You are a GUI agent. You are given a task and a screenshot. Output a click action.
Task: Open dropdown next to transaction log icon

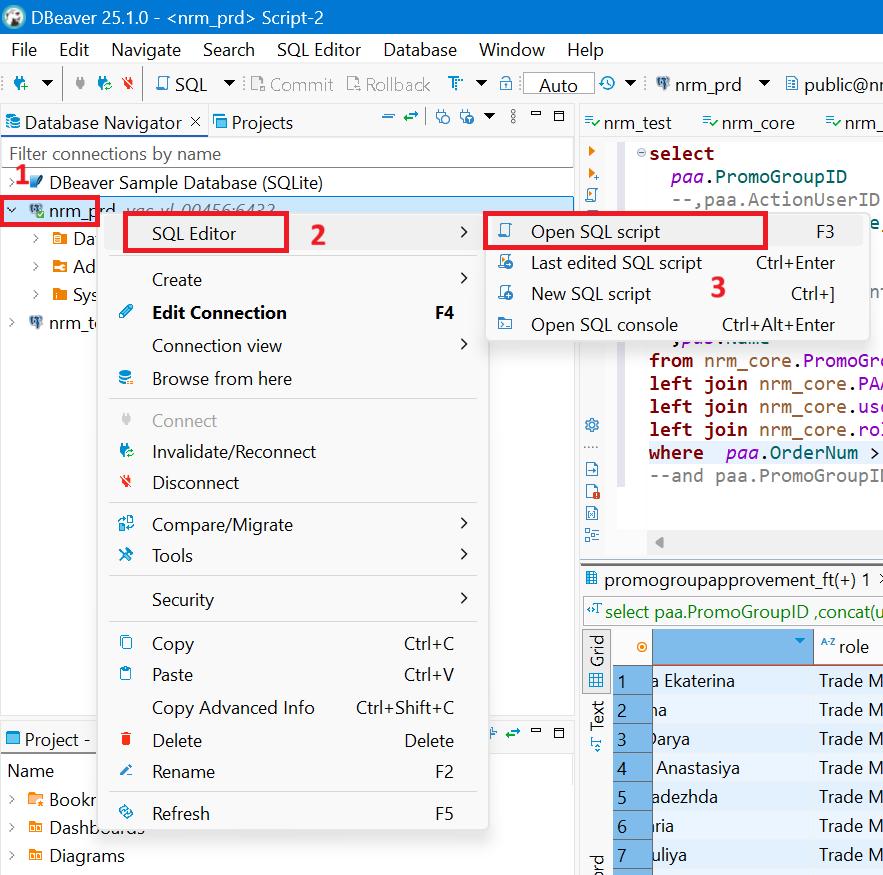coord(631,83)
